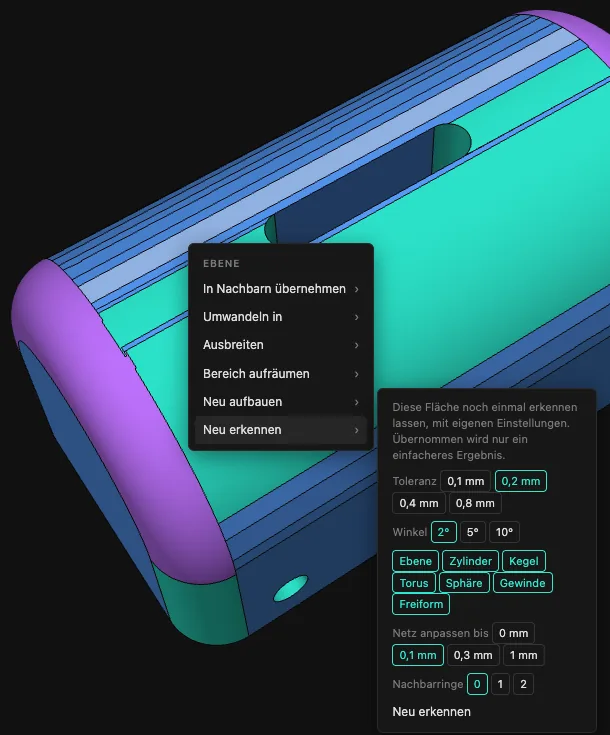Expand the Neu aufbauen submenu chevron

coord(356,402)
